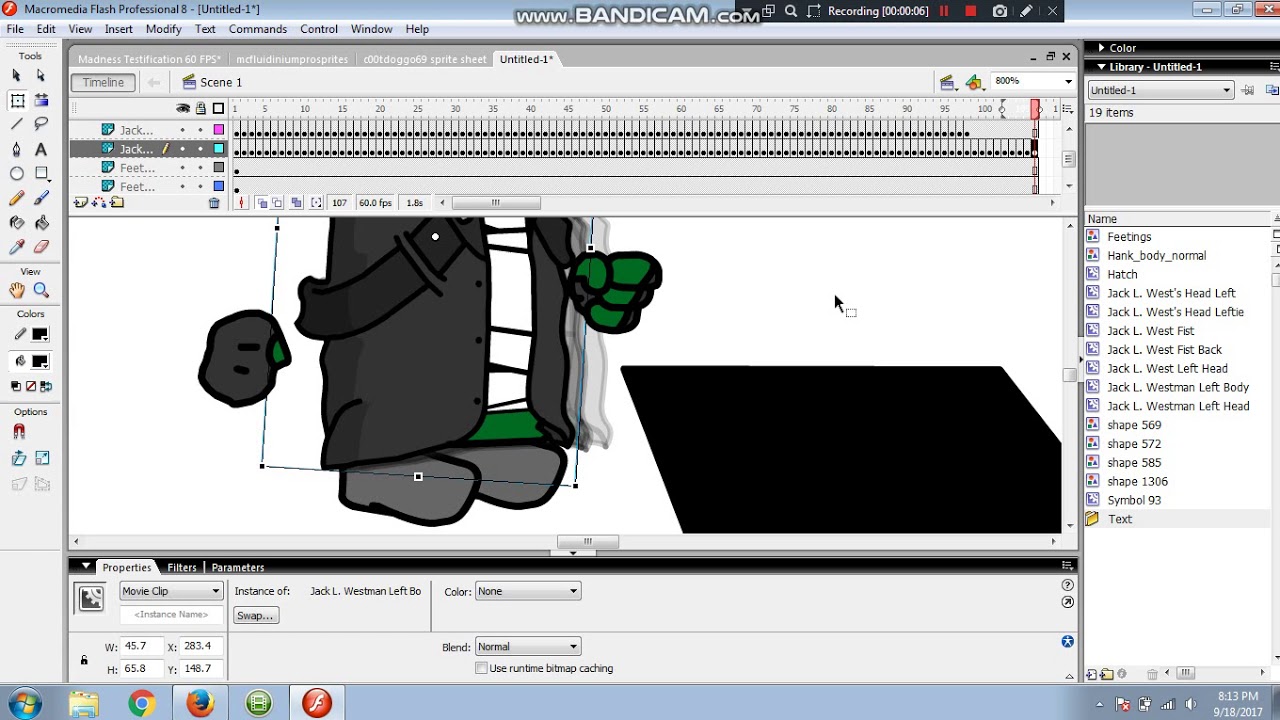Open the Edit Symbols dropdown icon
Screen dimensions: 1280x720
click(975, 82)
